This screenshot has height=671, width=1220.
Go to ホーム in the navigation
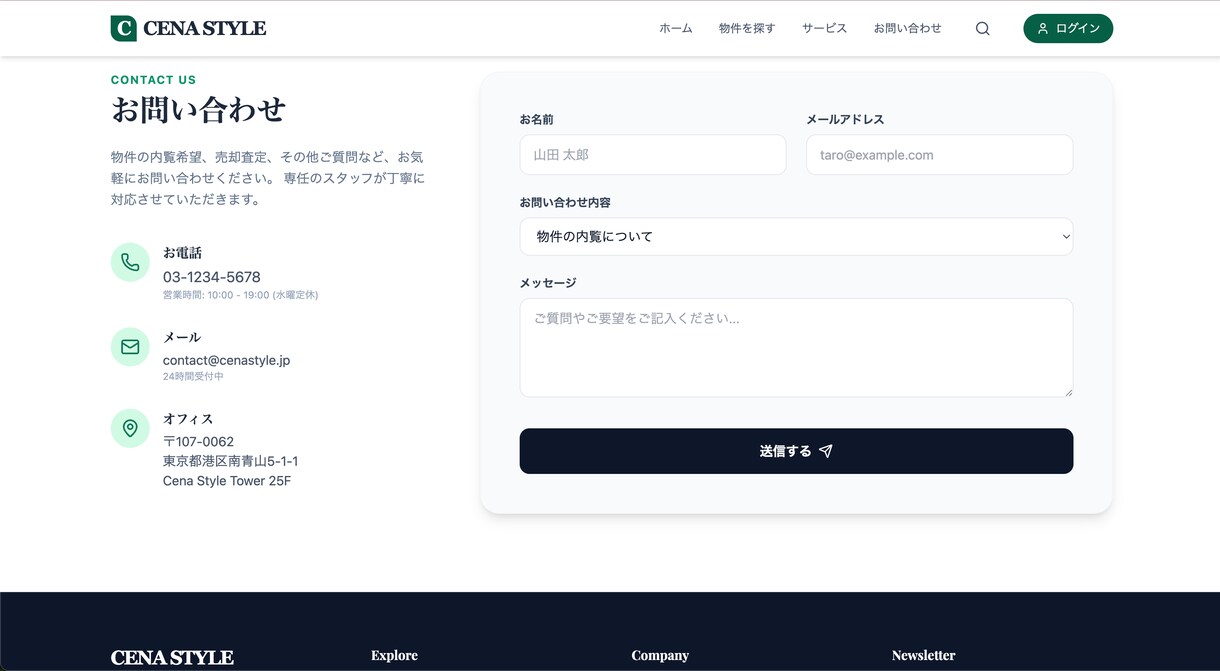coord(676,29)
